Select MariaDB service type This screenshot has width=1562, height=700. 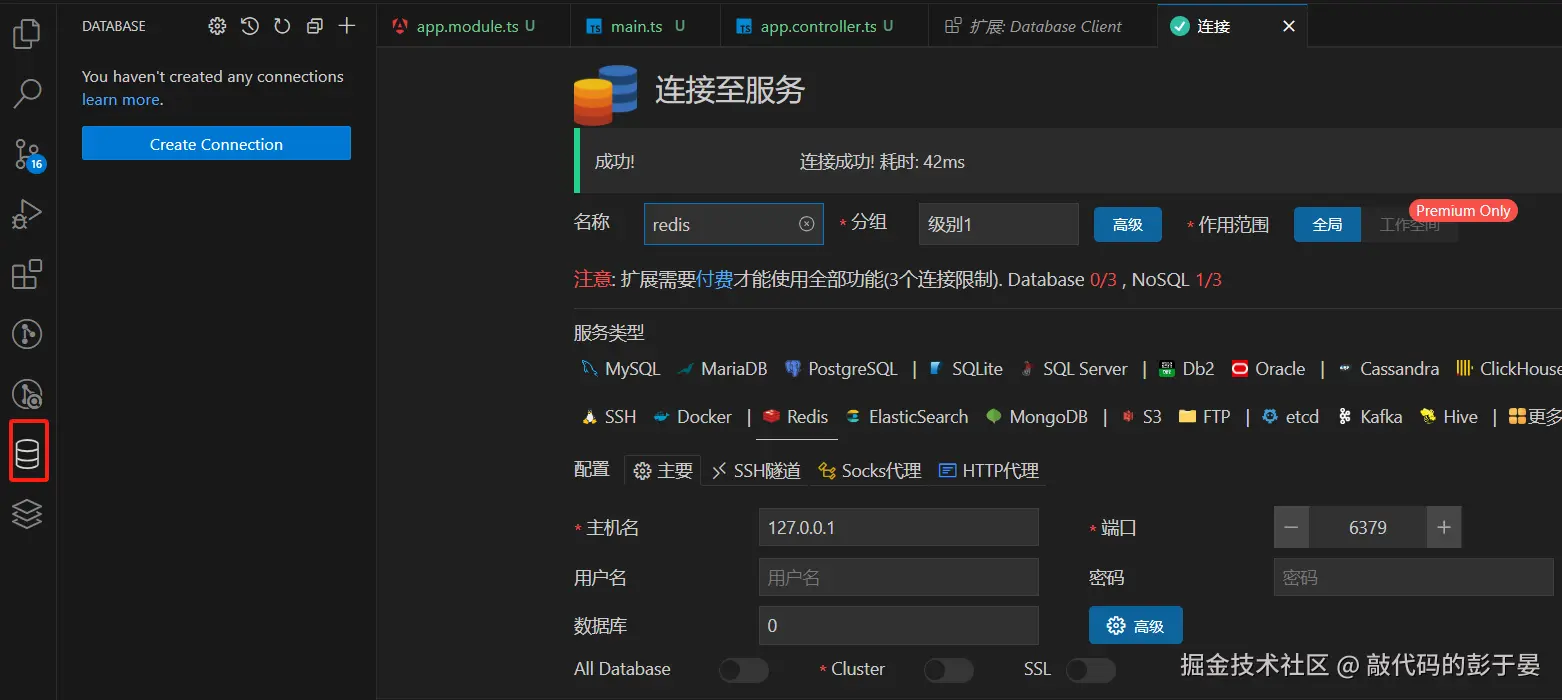(x=721, y=369)
